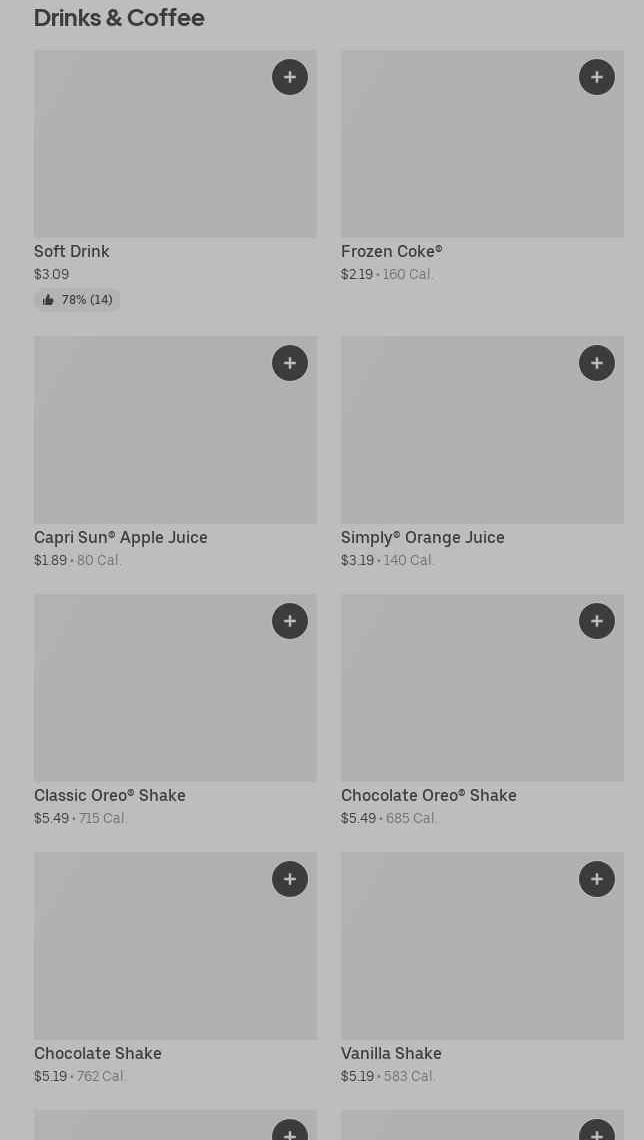Add Capri Sun Apple Juice via plus
This screenshot has height=1140, width=644.
(290, 363)
